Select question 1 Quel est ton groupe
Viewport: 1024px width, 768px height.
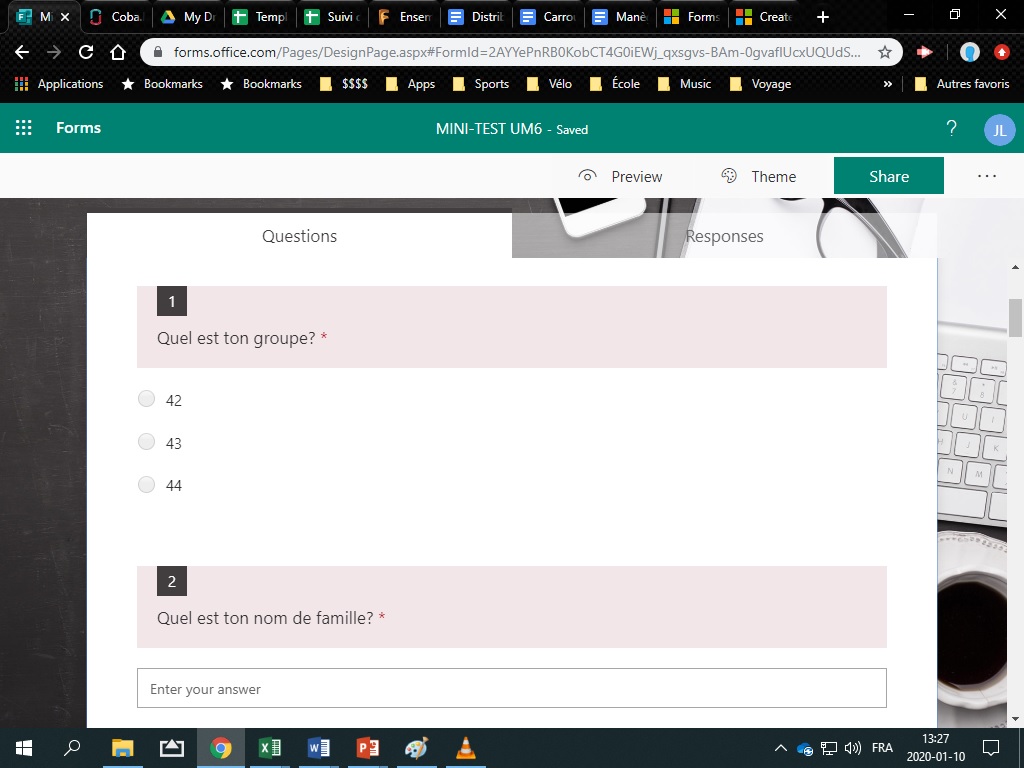[x=511, y=327]
